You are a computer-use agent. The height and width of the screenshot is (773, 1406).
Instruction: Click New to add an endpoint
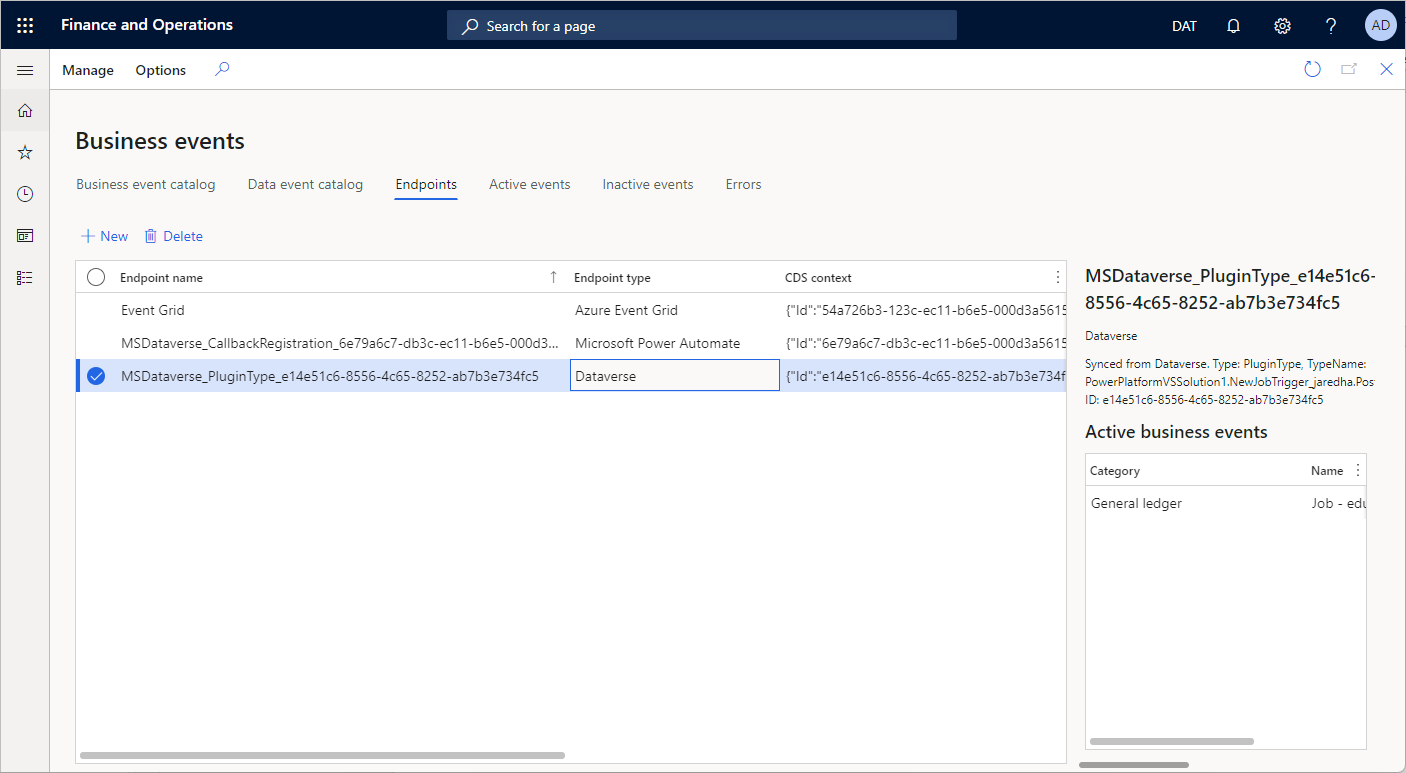(105, 236)
